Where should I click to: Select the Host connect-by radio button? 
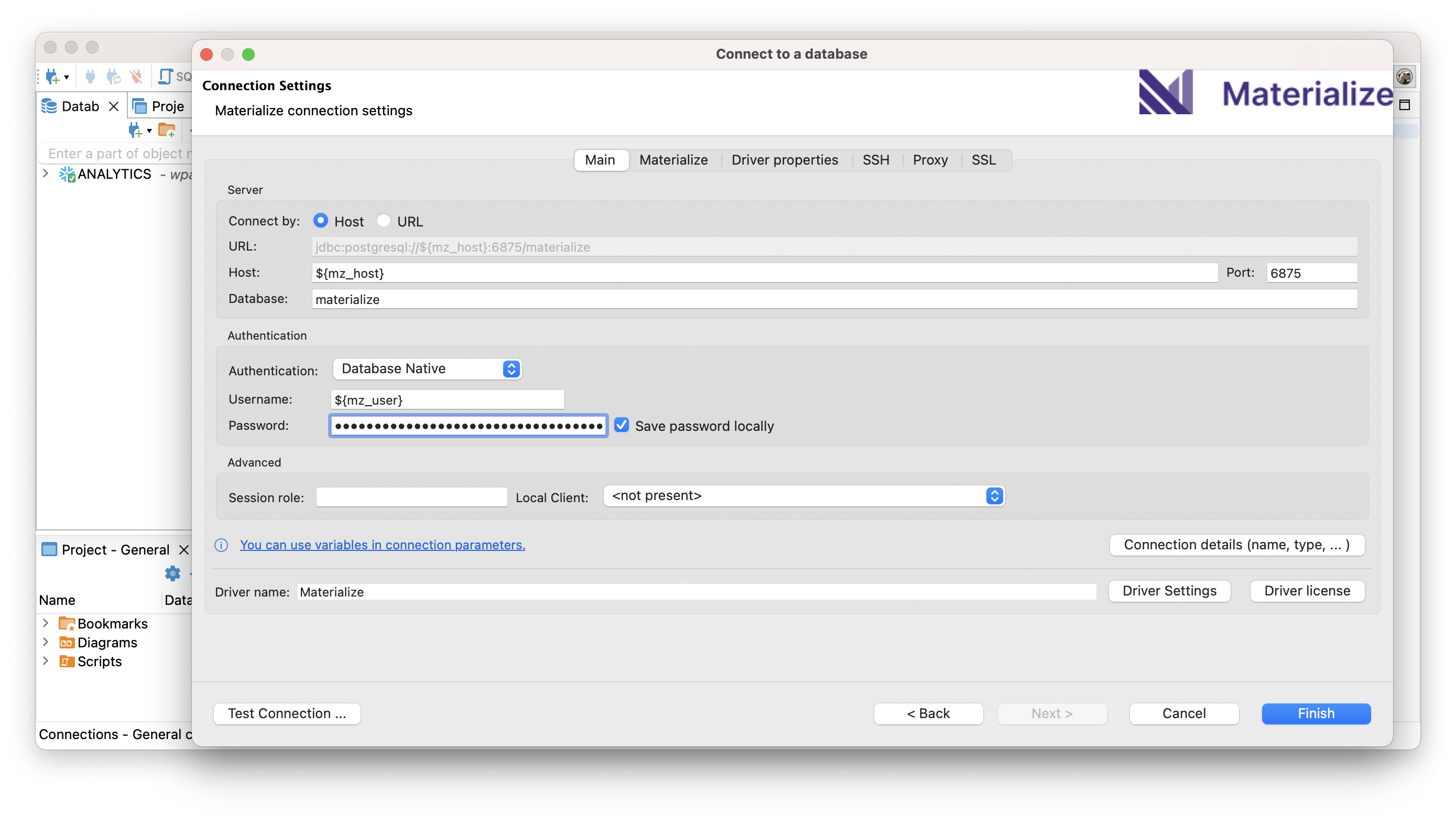(320, 221)
